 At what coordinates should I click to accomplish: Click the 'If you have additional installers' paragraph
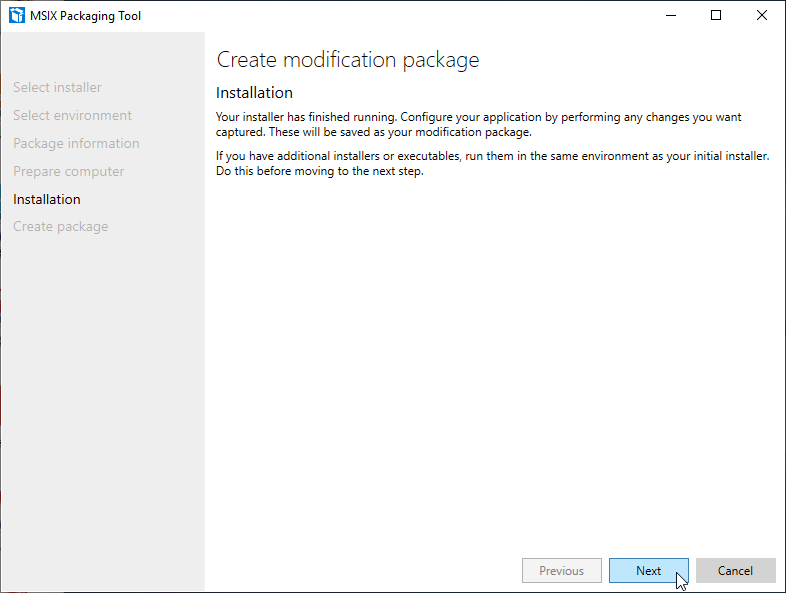point(492,164)
